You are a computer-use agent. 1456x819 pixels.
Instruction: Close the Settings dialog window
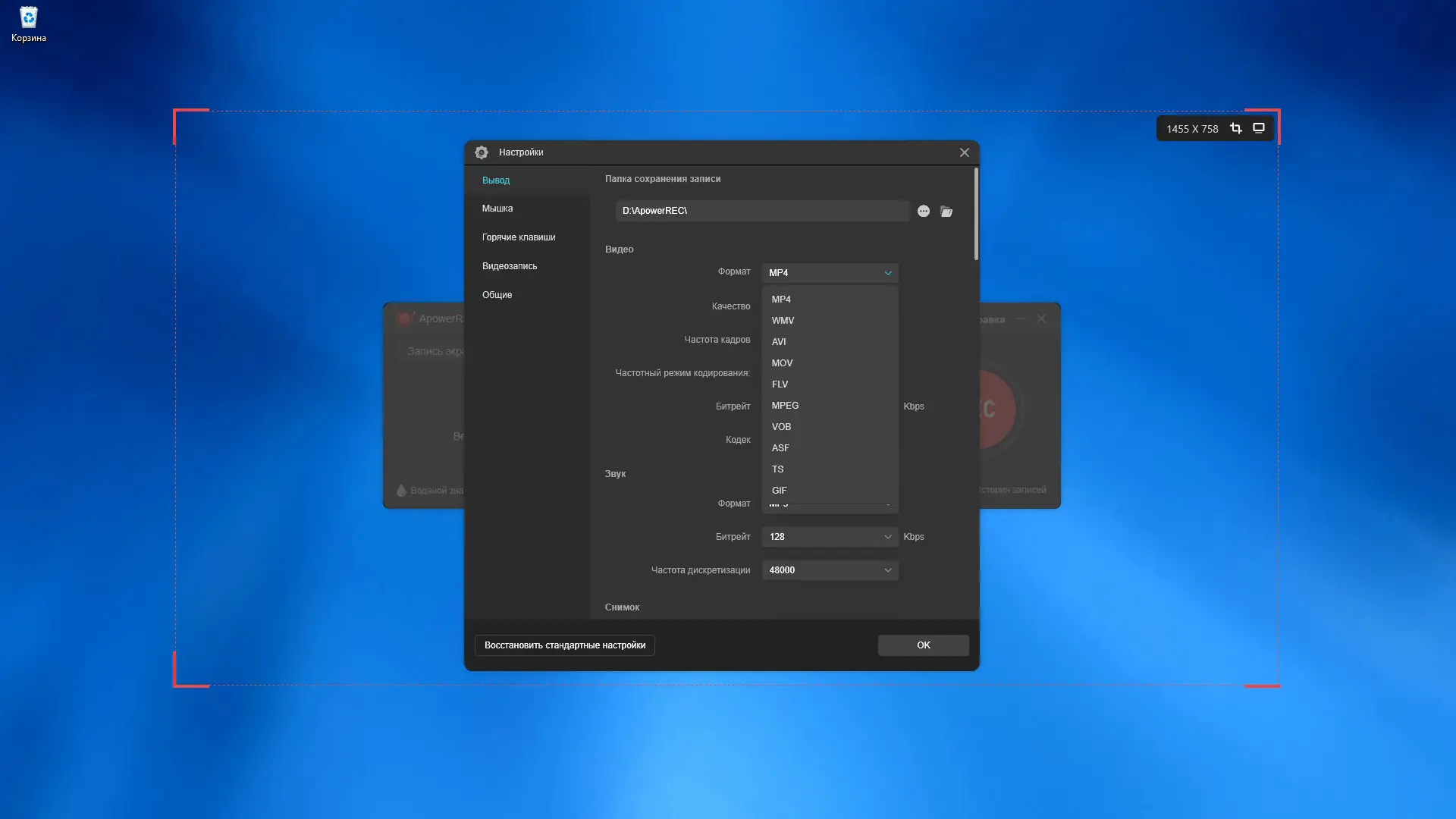[x=964, y=152]
